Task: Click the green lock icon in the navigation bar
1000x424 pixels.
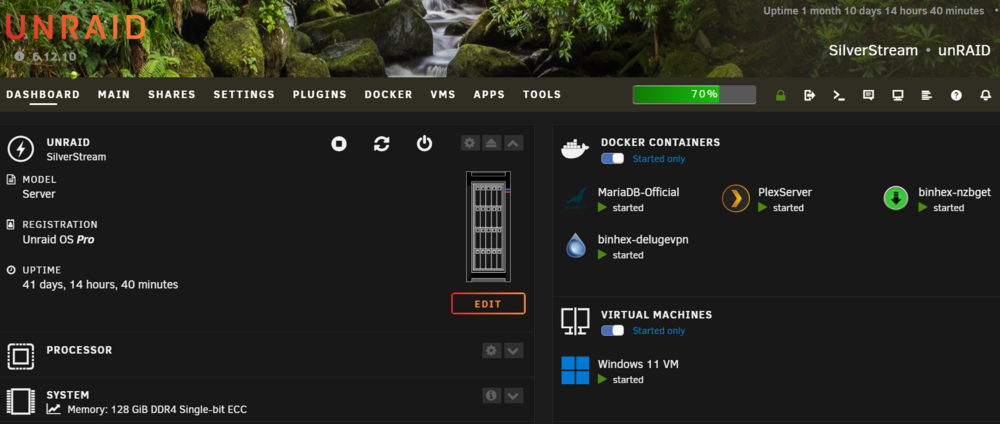Action: [x=780, y=96]
